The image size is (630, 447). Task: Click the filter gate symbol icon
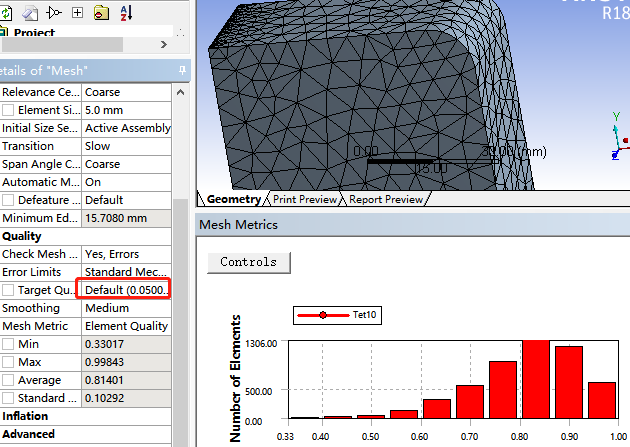54,13
